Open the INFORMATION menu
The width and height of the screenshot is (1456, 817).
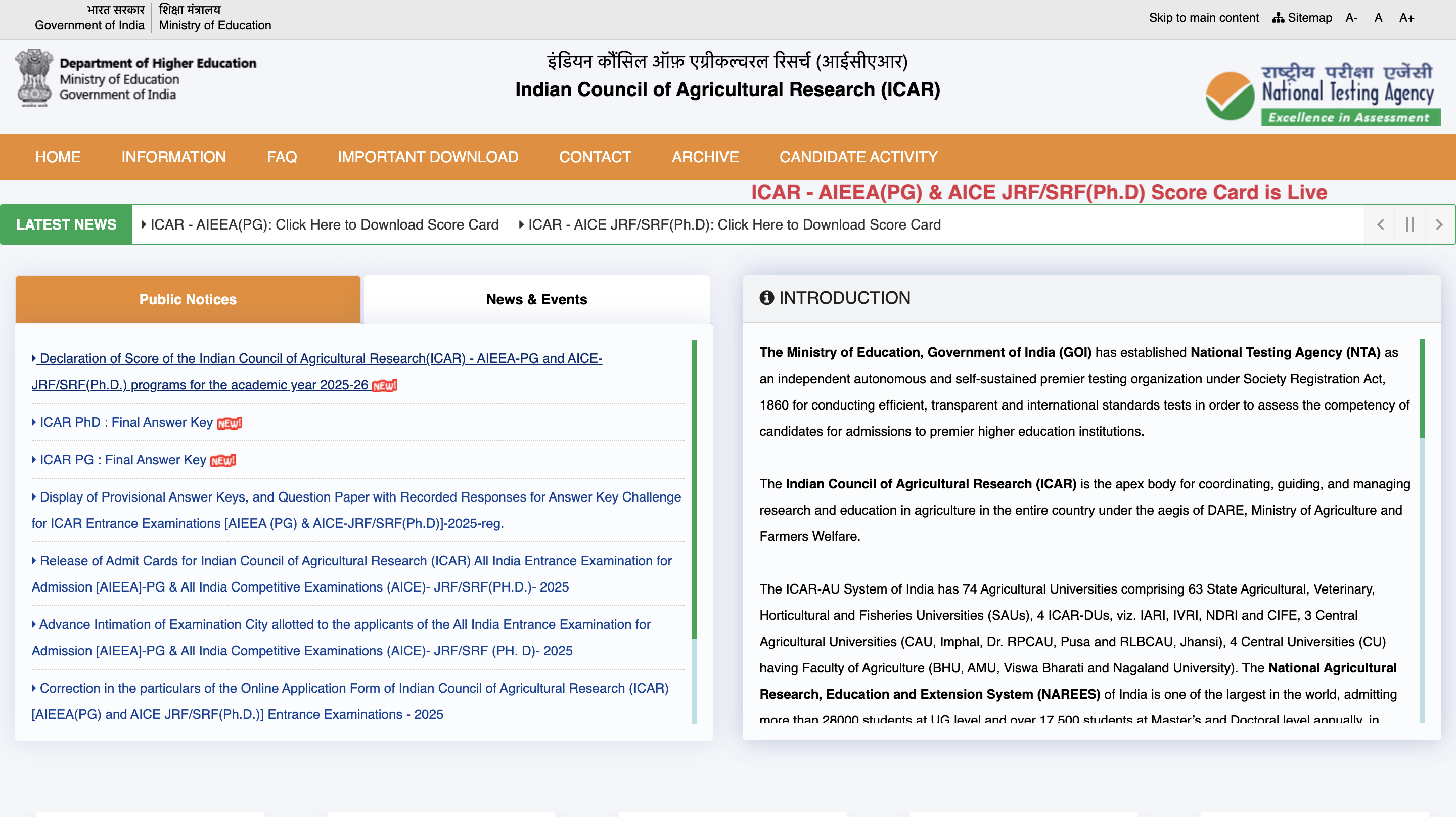coord(173,157)
